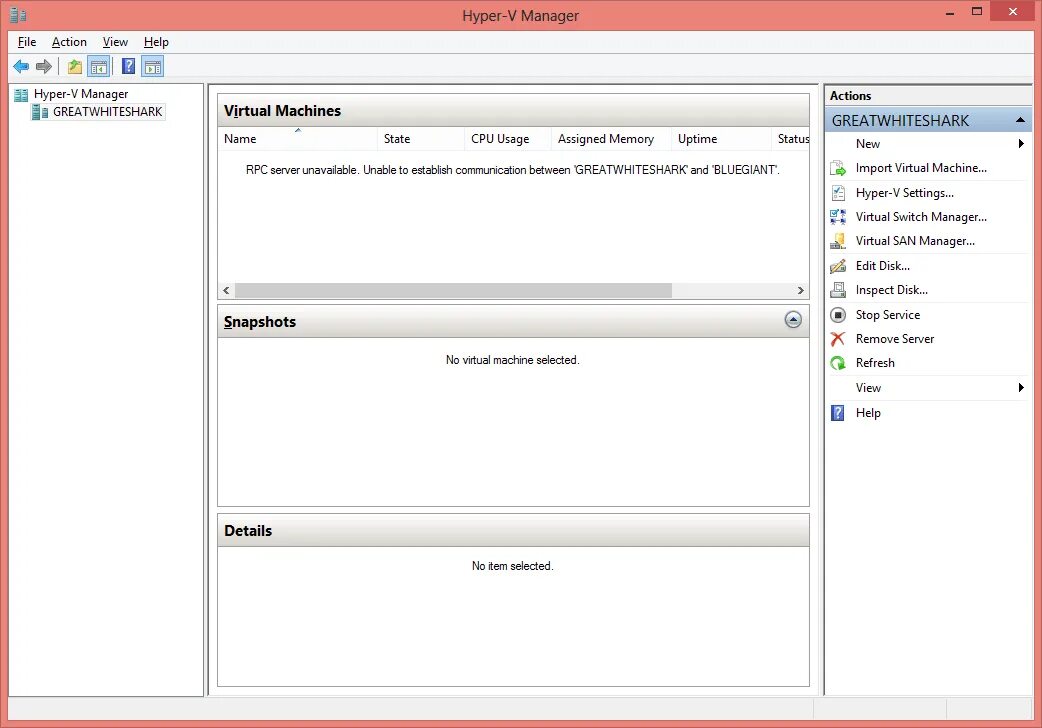
Task: Click the Snapshots section heading
Action: 260,322
